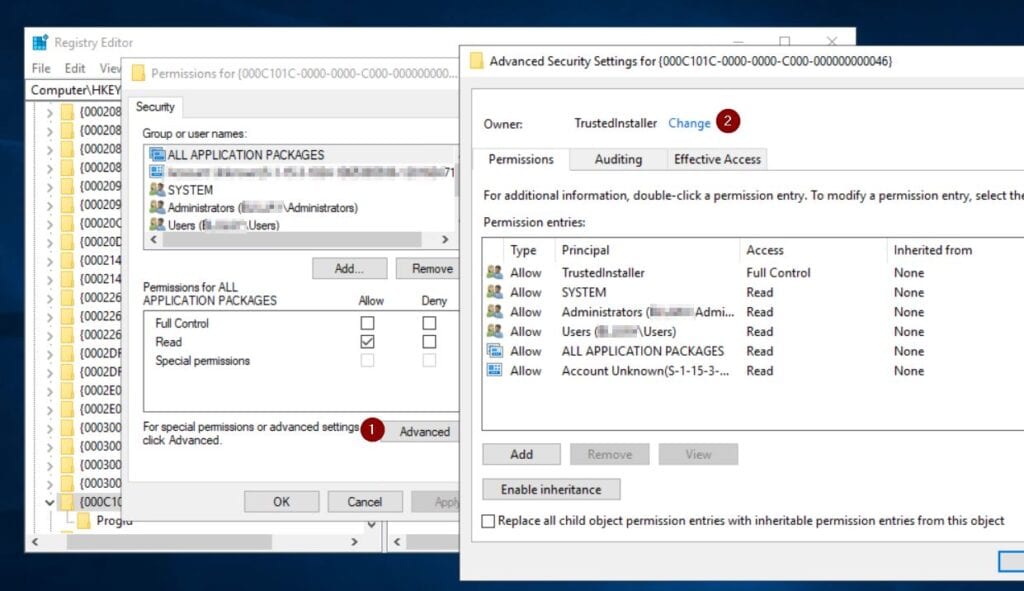Click Add button below permission entries
1024x591 pixels.
pos(521,454)
